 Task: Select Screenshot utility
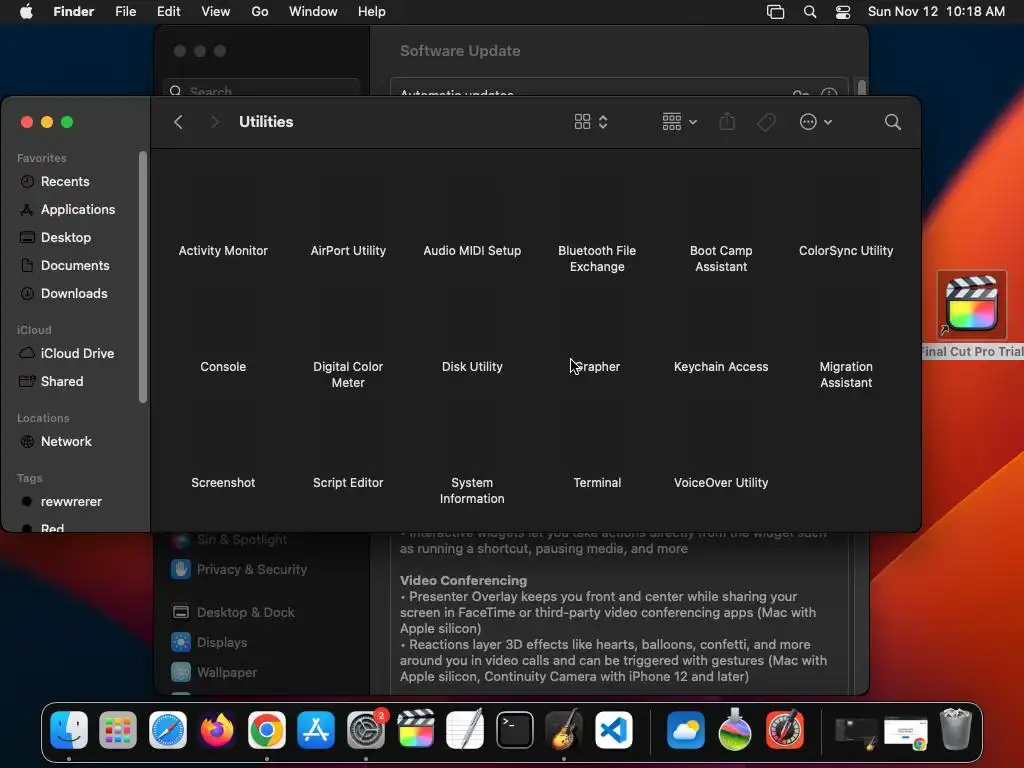pyautogui.click(x=223, y=483)
